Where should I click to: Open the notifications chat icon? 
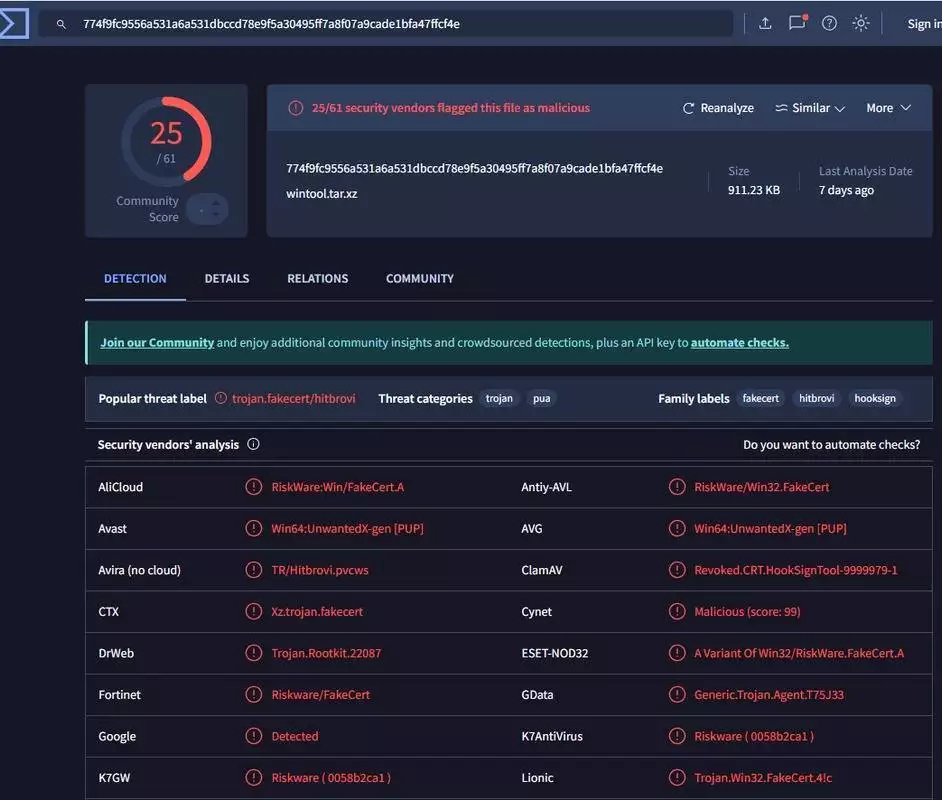click(x=797, y=23)
